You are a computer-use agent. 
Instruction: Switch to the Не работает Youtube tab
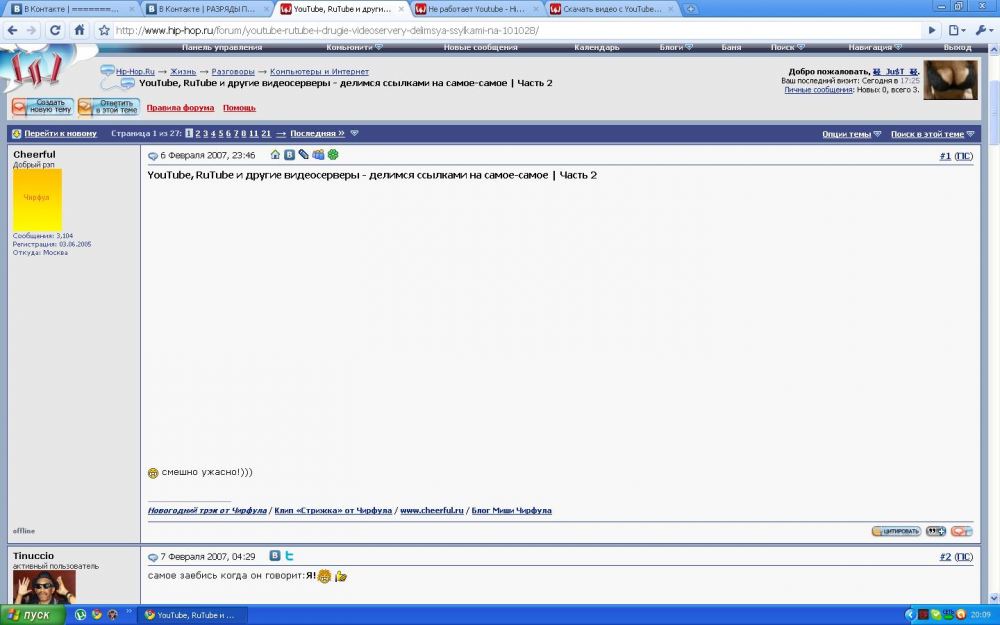coord(476,9)
